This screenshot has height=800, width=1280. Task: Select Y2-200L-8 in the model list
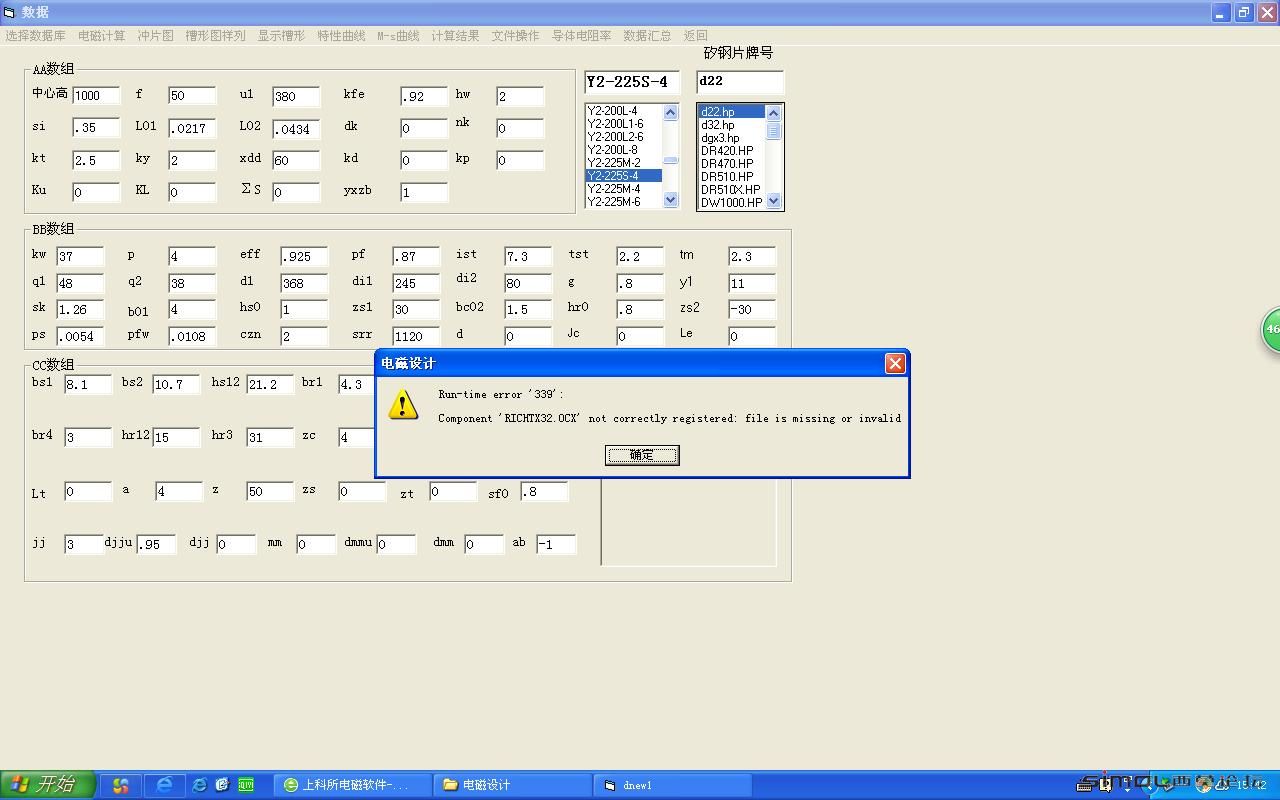tap(623, 150)
